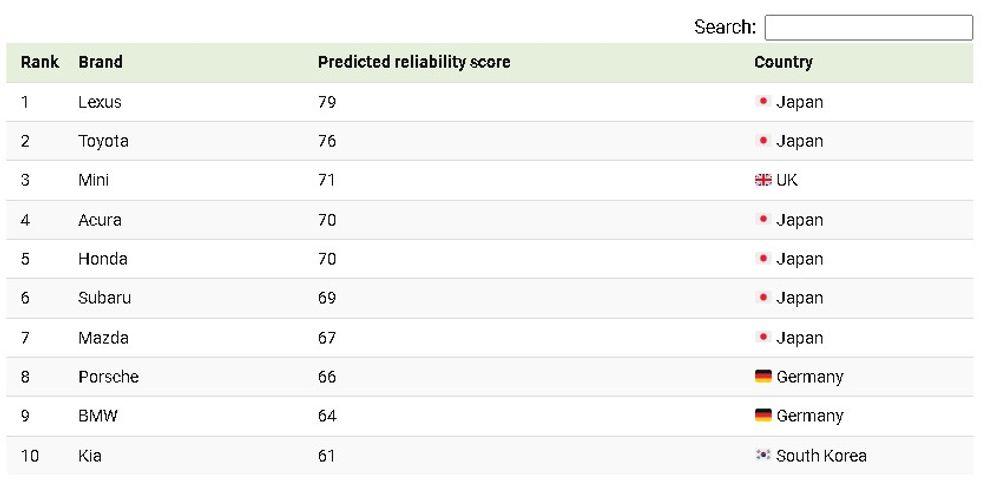Image resolution: width=1000 pixels, height=501 pixels.
Task: Select the Lexus brand cell
Action: 100,102
